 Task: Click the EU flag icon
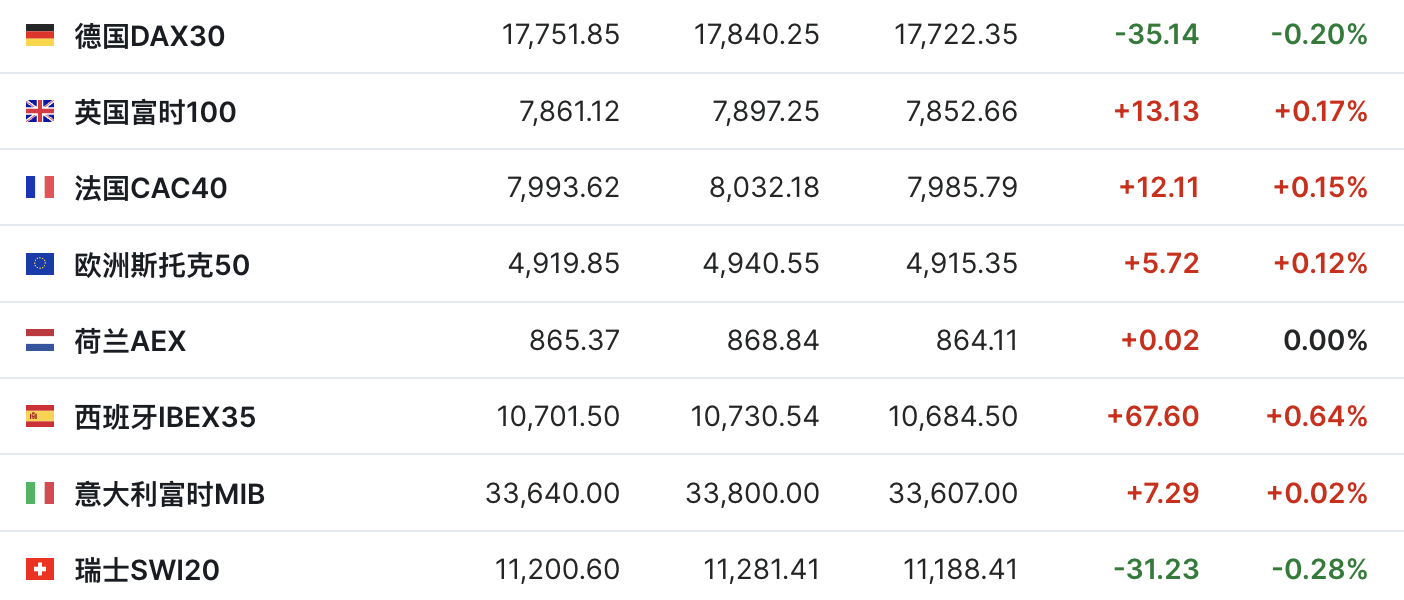(40, 264)
